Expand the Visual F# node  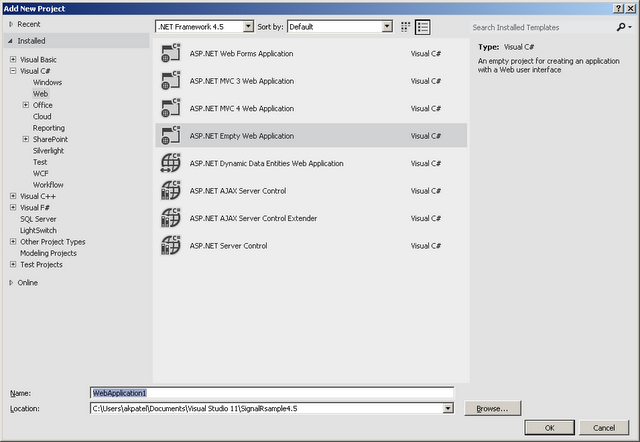(x=13, y=207)
